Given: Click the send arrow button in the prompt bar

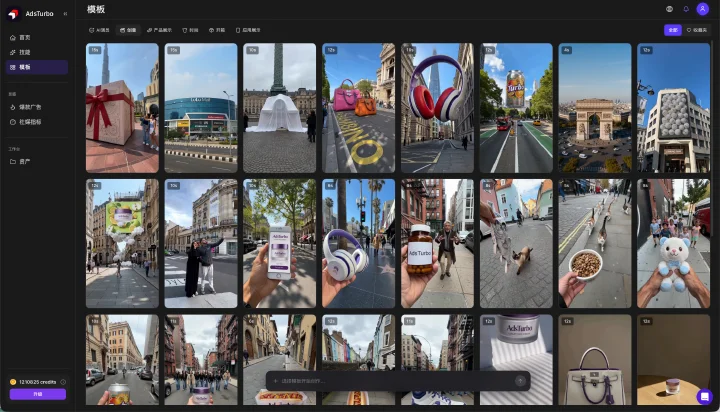Looking at the screenshot, I should [520, 381].
